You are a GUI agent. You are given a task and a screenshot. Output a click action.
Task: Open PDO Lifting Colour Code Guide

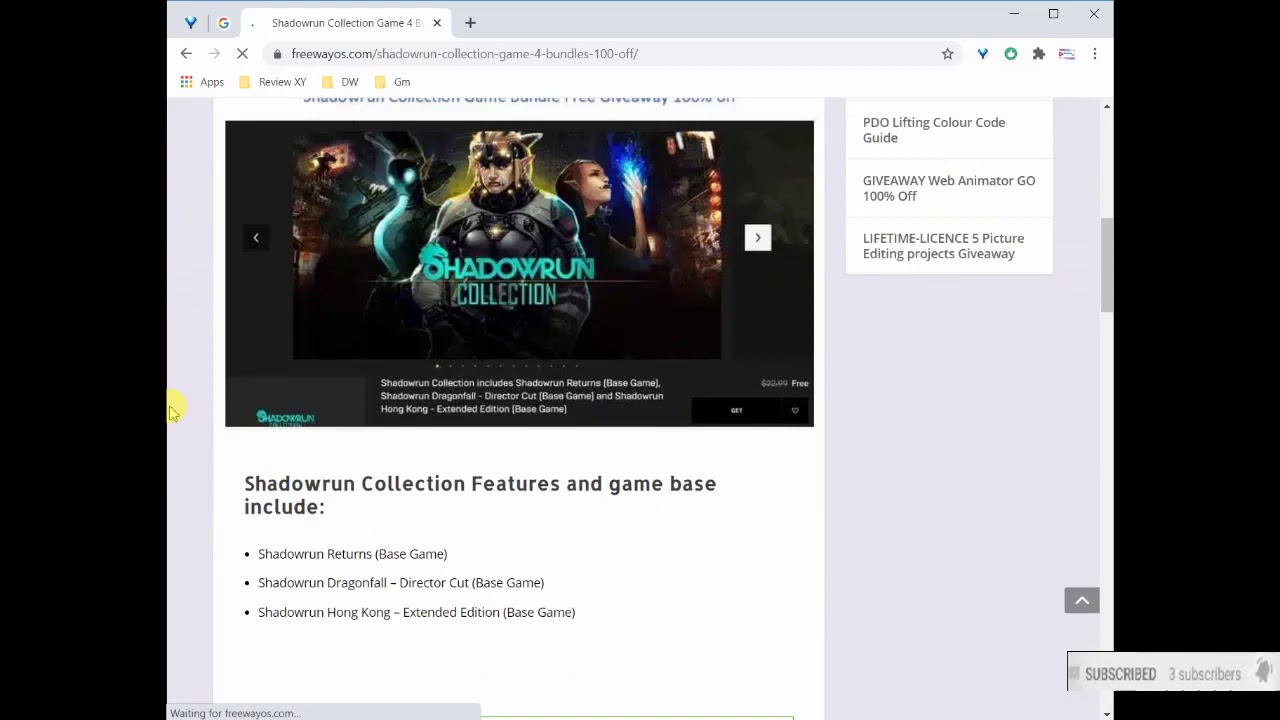pyautogui.click(x=934, y=130)
